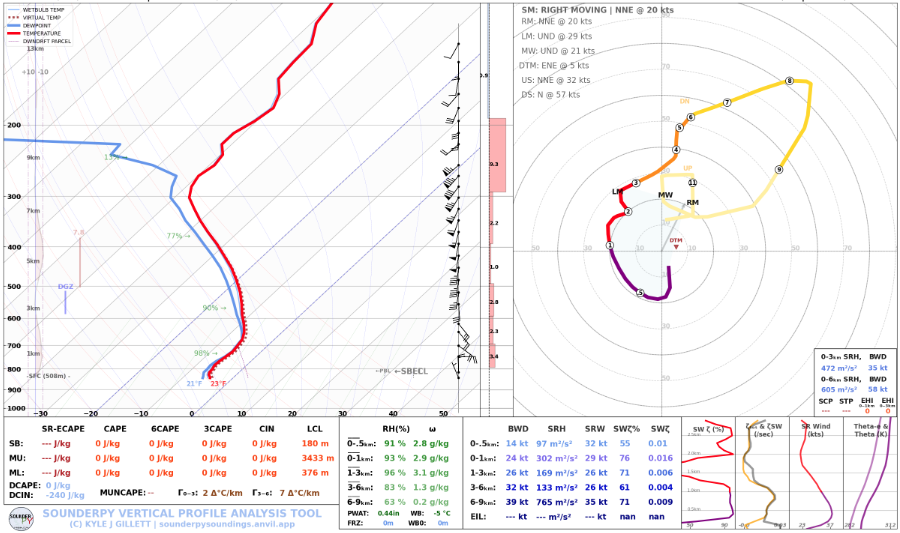Click the 0-6km BWD value 58 kt
The height and width of the screenshot is (533, 900).
[878, 390]
